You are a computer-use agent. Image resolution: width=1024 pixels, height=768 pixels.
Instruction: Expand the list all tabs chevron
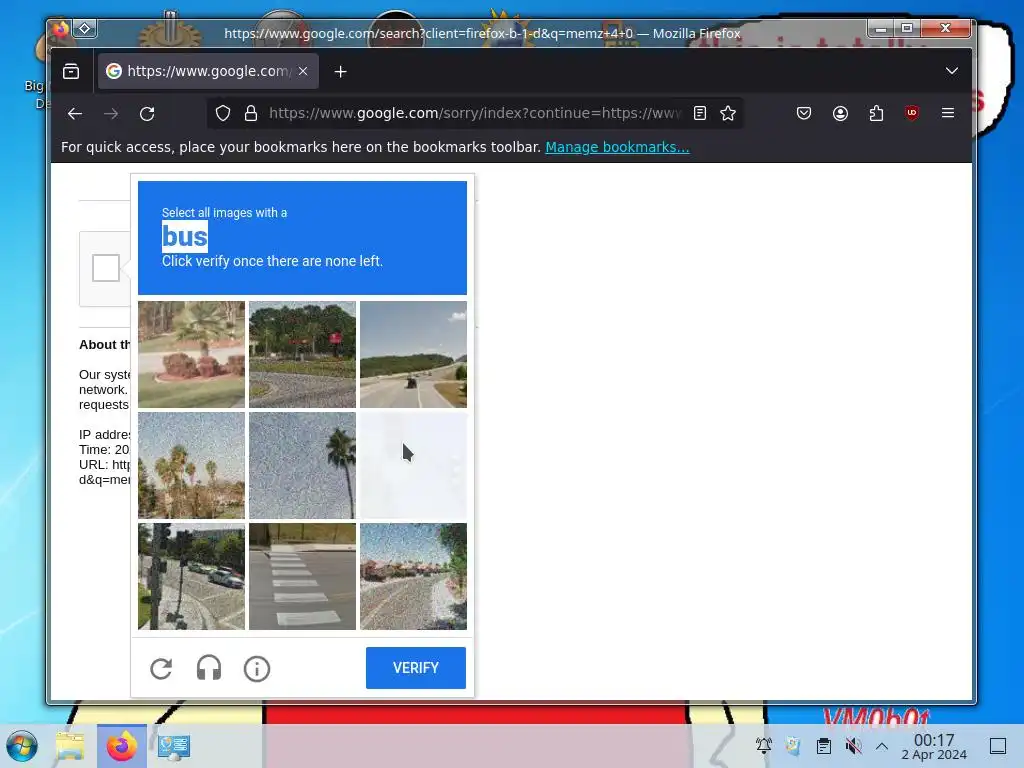tap(952, 71)
